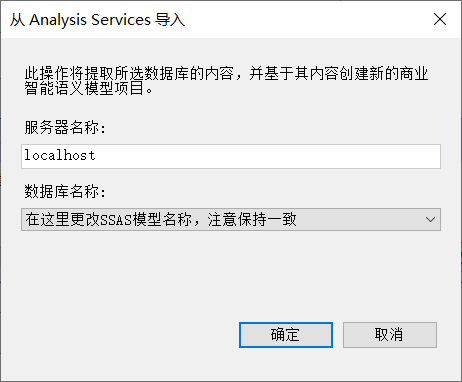Click the dialog title 从 Analysis Services 导入
462x382 pixels.
[97, 20]
